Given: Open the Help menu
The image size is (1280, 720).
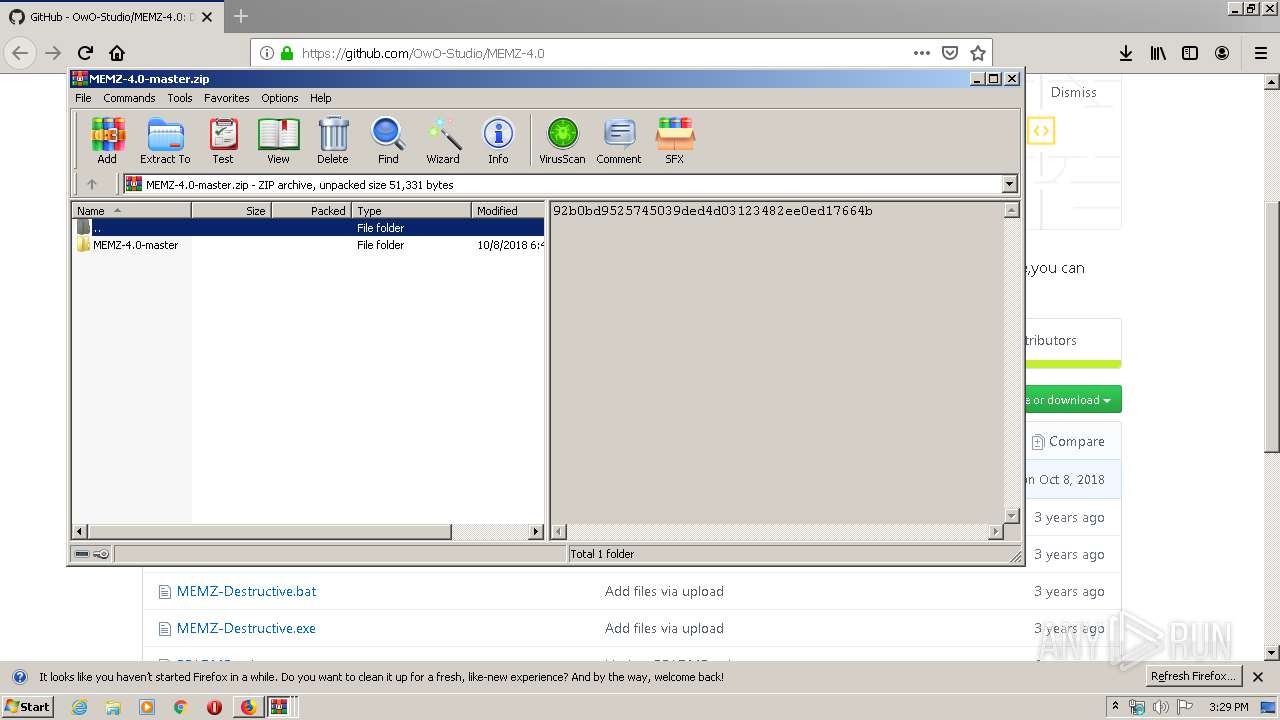Looking at the screenshot, I should point(320,98).
